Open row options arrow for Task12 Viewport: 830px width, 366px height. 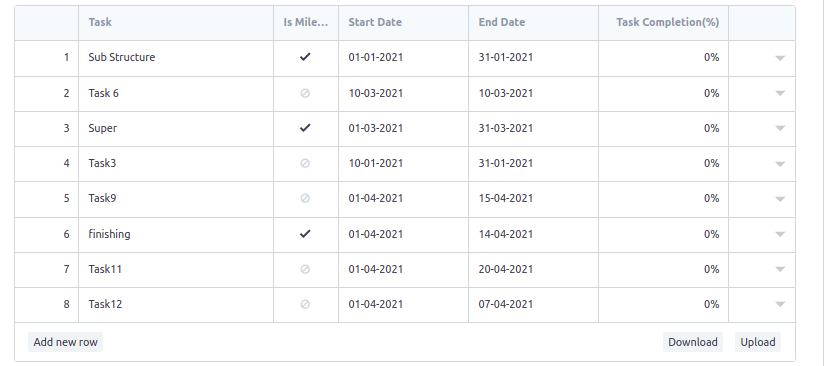pos(780,305)
